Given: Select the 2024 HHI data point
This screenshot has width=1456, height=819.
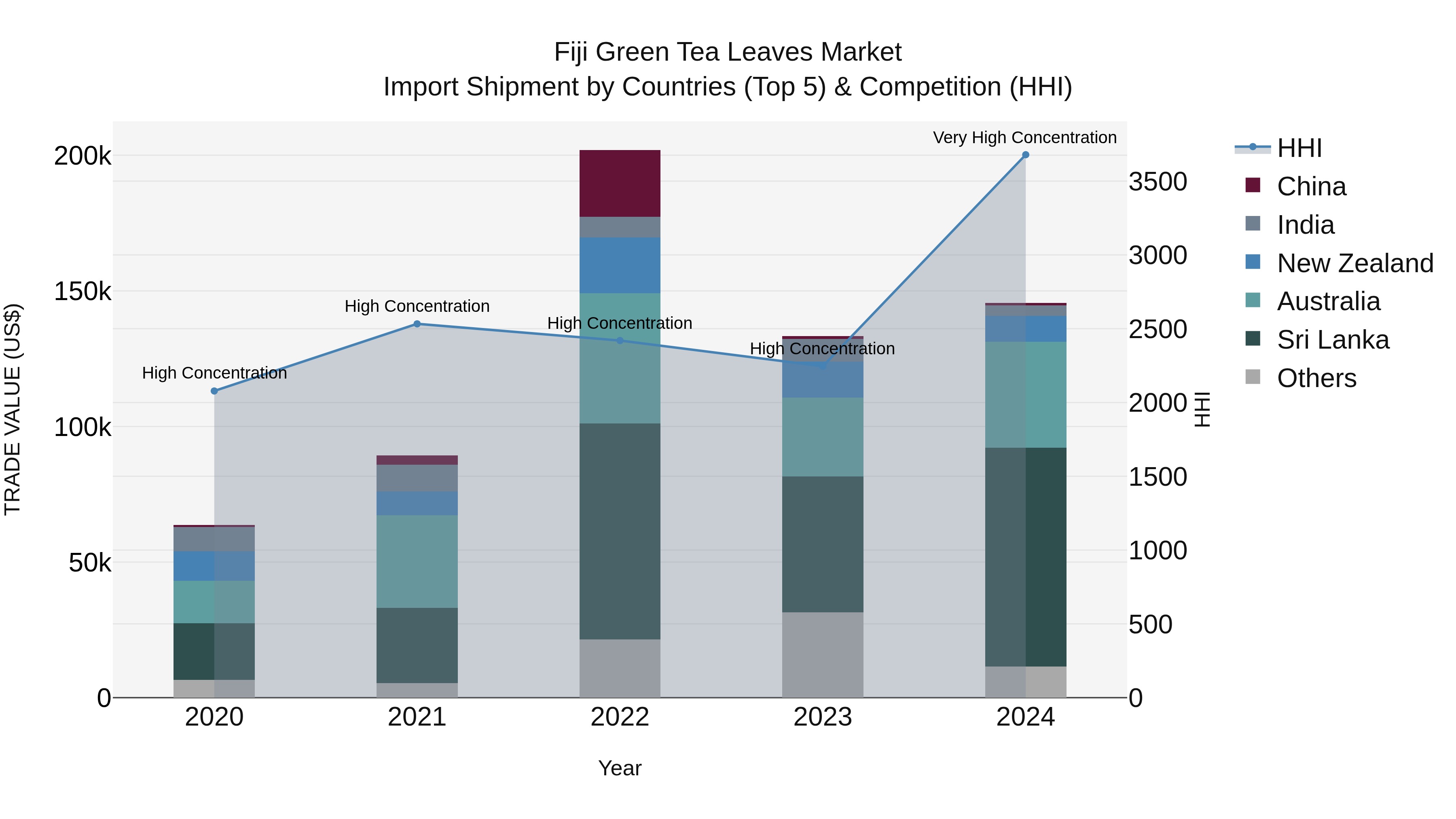Looking at the screenshot, I should pyautogui.click(x=1025, y=155).
